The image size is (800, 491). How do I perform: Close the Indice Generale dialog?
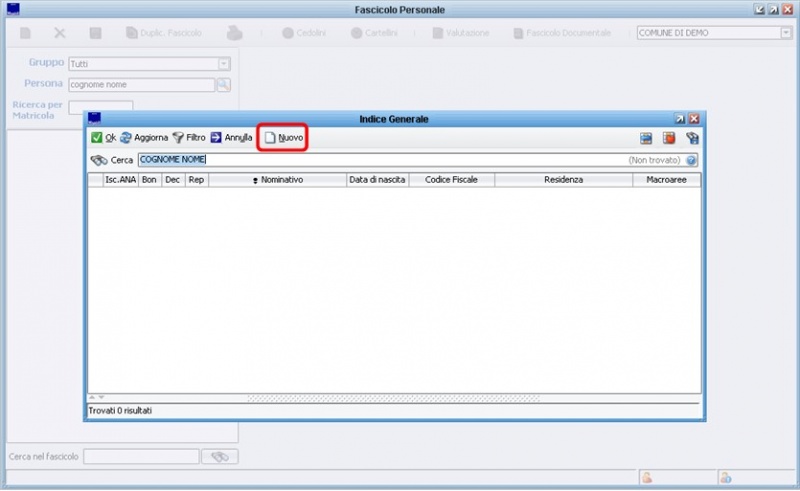tap(694, 119)
